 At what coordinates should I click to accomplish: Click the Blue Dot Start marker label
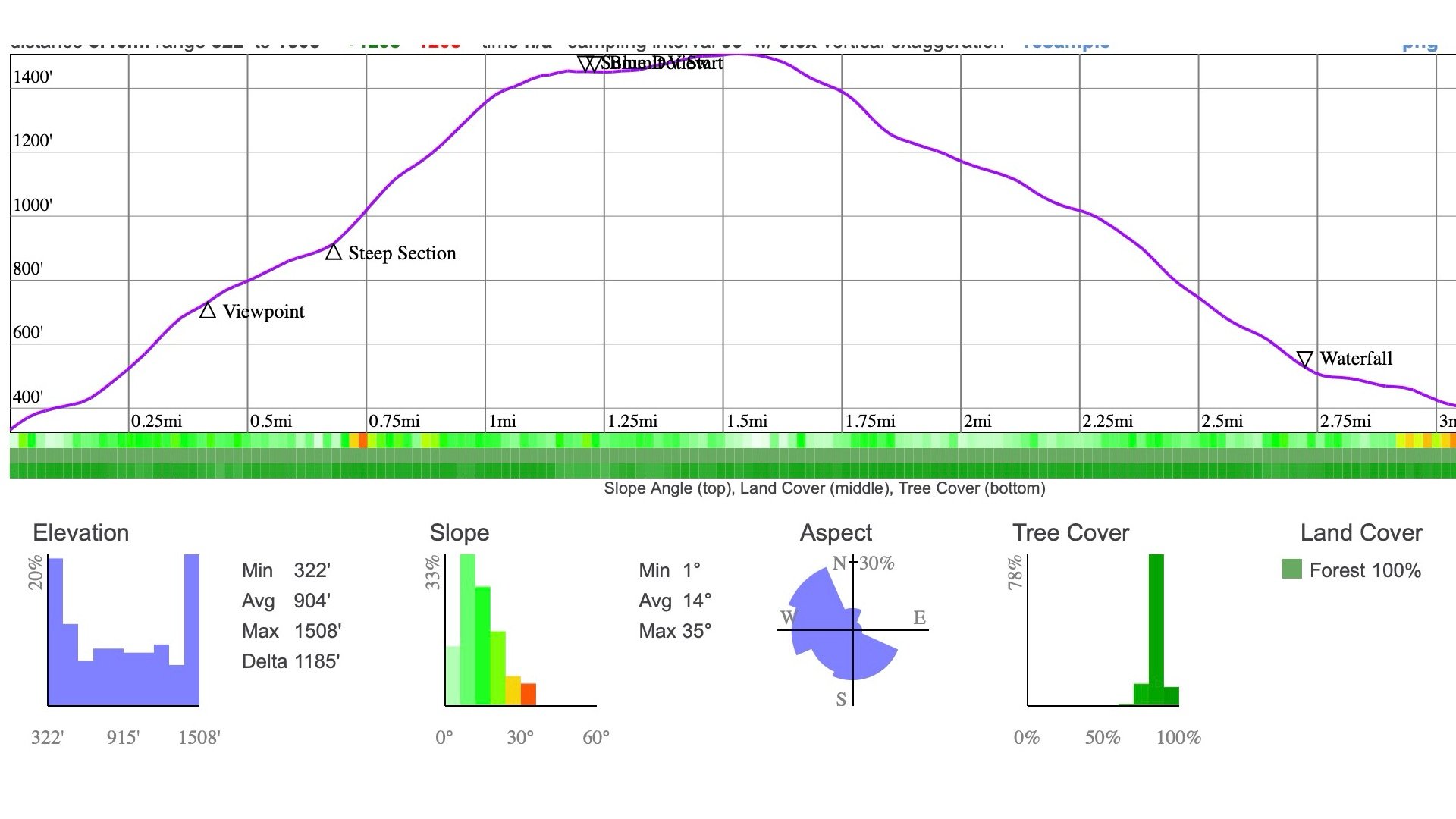(660, 64)
